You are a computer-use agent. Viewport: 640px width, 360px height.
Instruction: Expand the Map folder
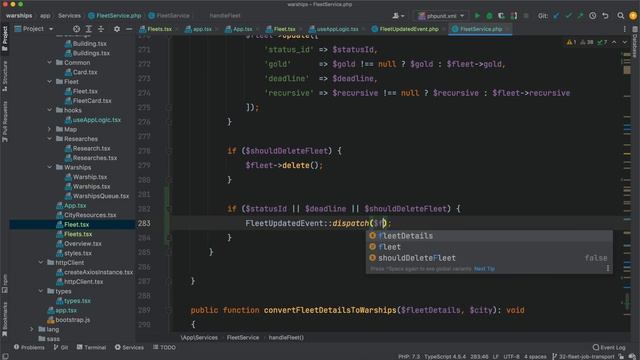coord(49,129)
